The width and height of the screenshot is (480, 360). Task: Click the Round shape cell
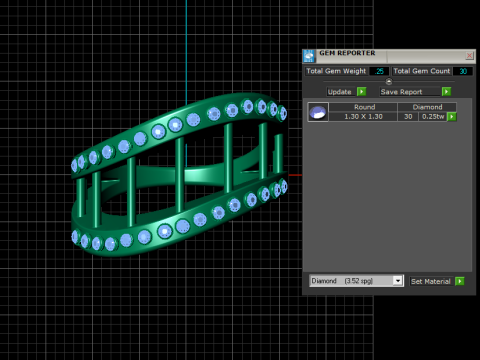[364, 107]
